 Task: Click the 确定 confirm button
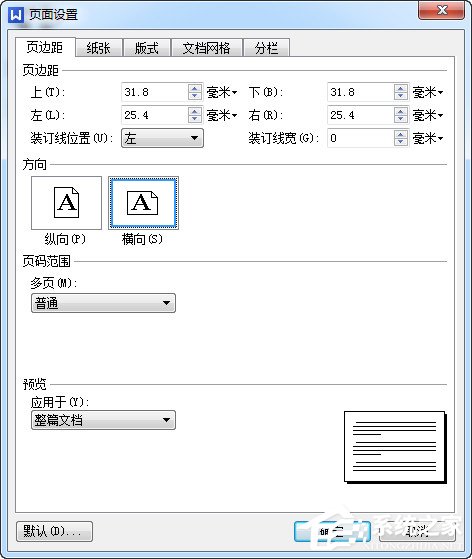click(333, 532)
